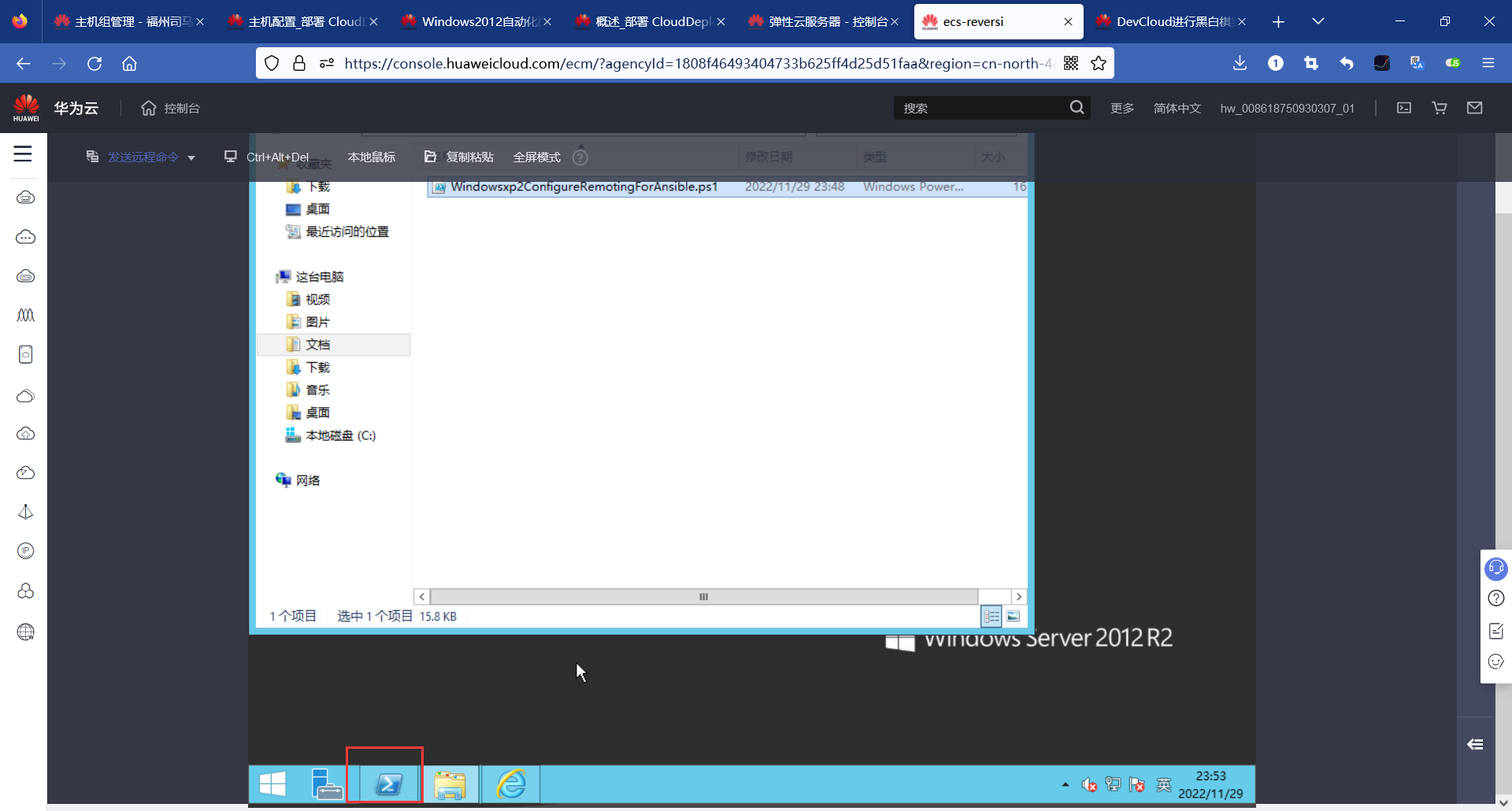Click the 英 input method indicator
Screen dimensions: 1512x811
[x=1164, y=784]
